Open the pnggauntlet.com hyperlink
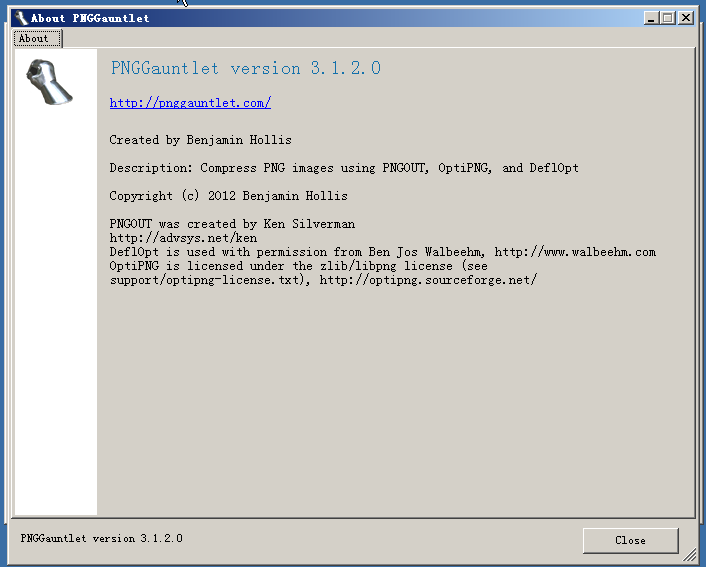Screen dimensions: 706x567 190,103
